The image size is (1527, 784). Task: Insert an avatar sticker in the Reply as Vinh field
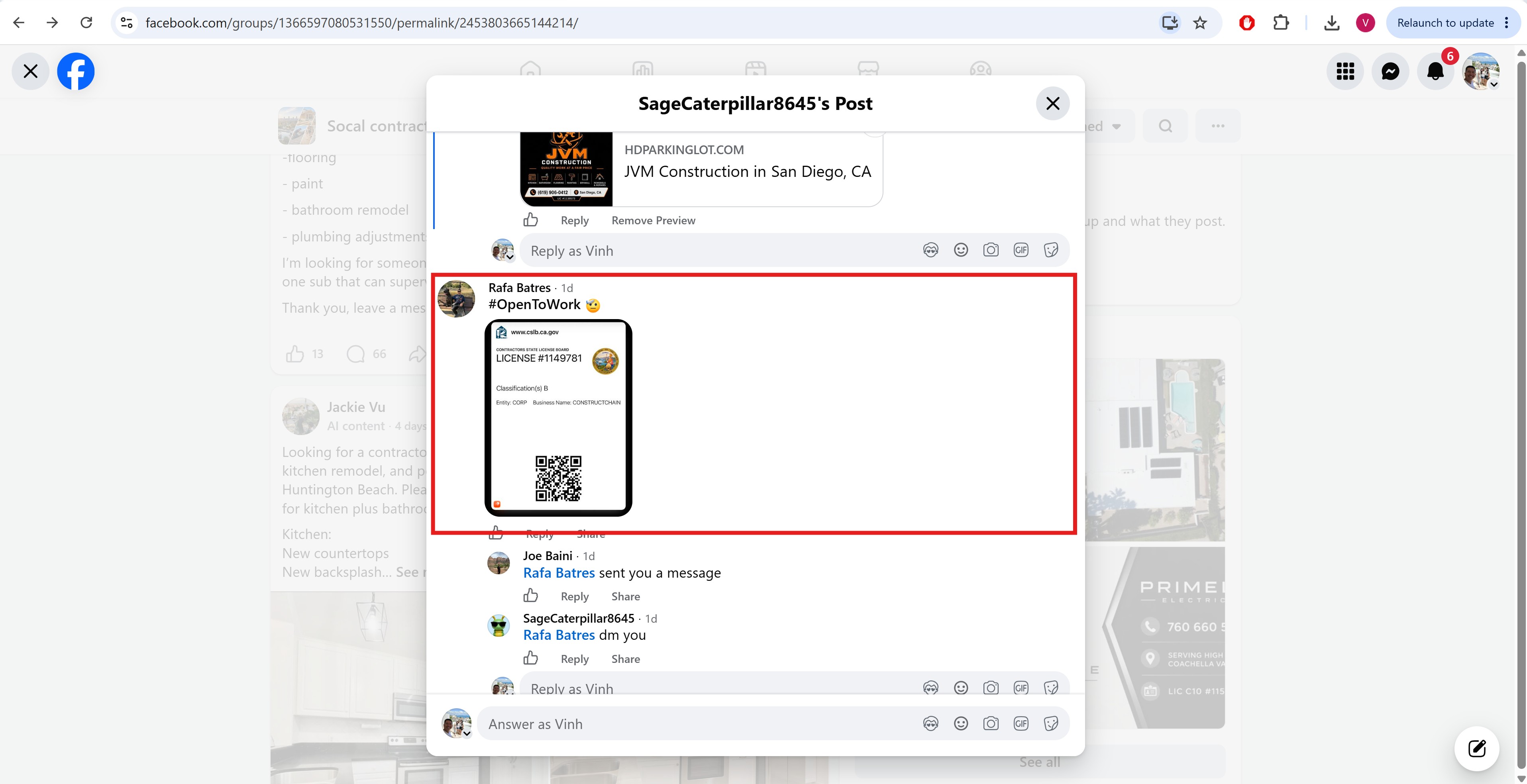point(930,250)
